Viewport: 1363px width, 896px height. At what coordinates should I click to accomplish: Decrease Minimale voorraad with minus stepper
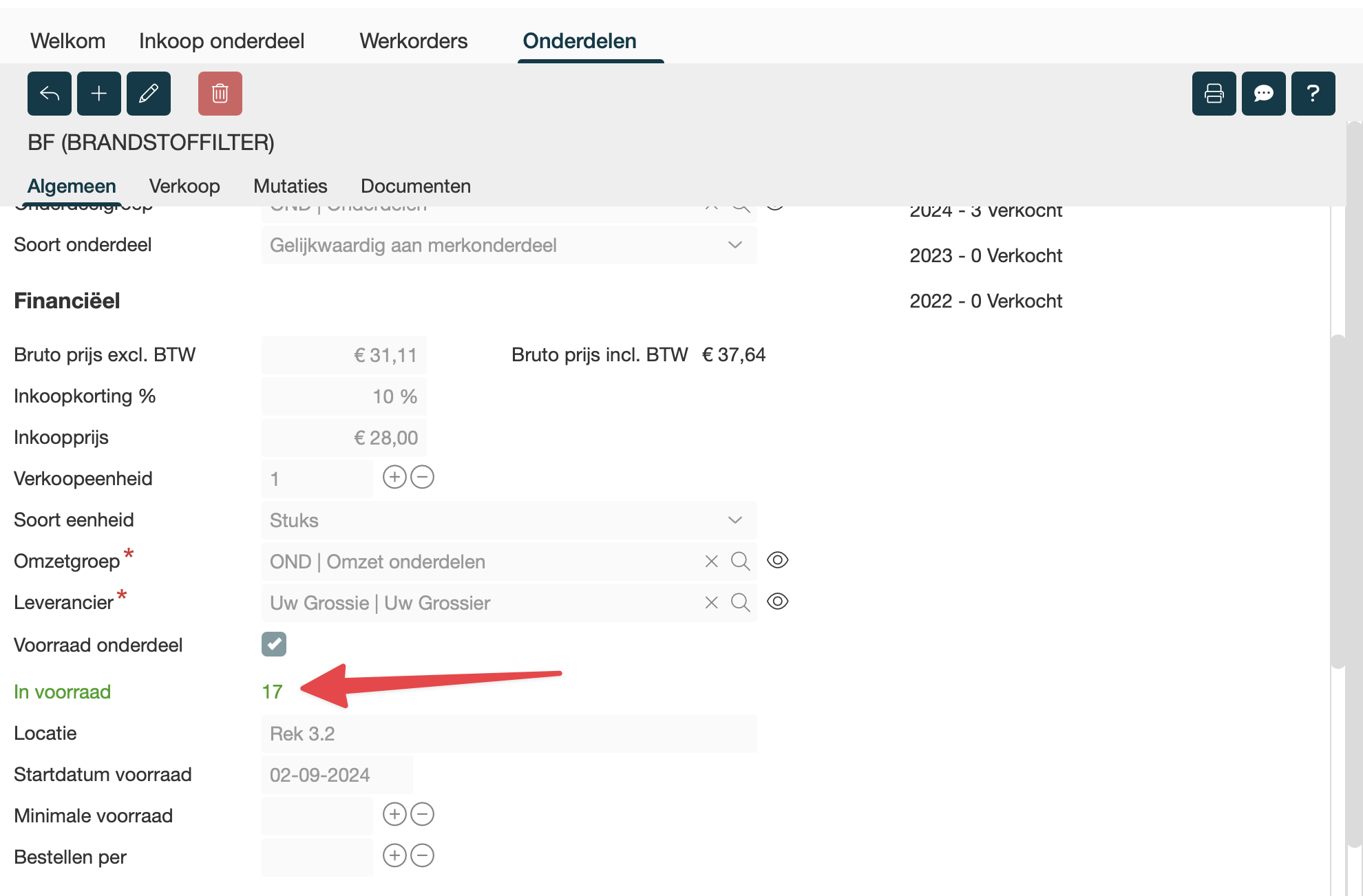click(423, 814)
